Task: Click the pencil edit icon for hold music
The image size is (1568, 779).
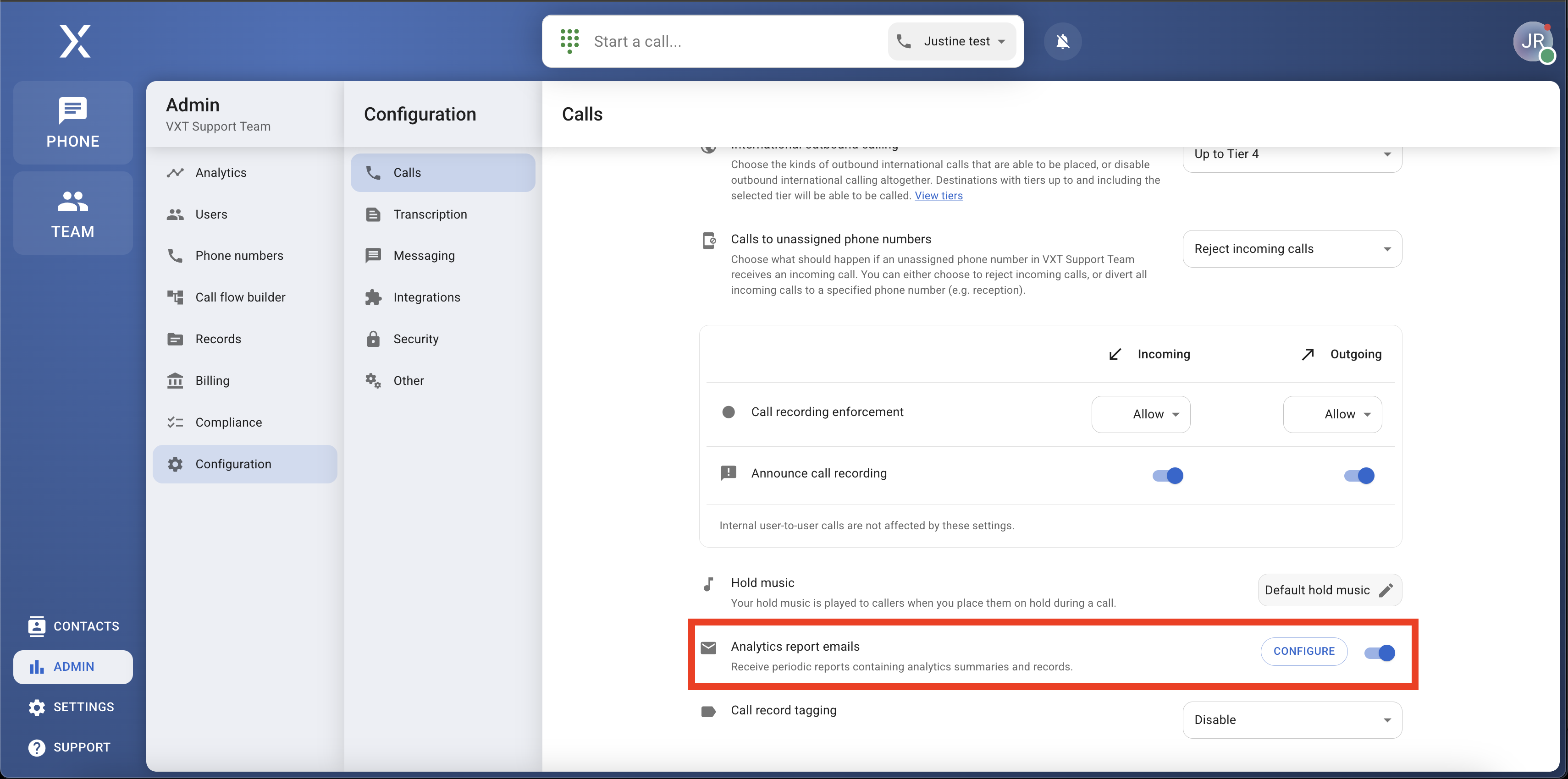Action: point(1386,590)
